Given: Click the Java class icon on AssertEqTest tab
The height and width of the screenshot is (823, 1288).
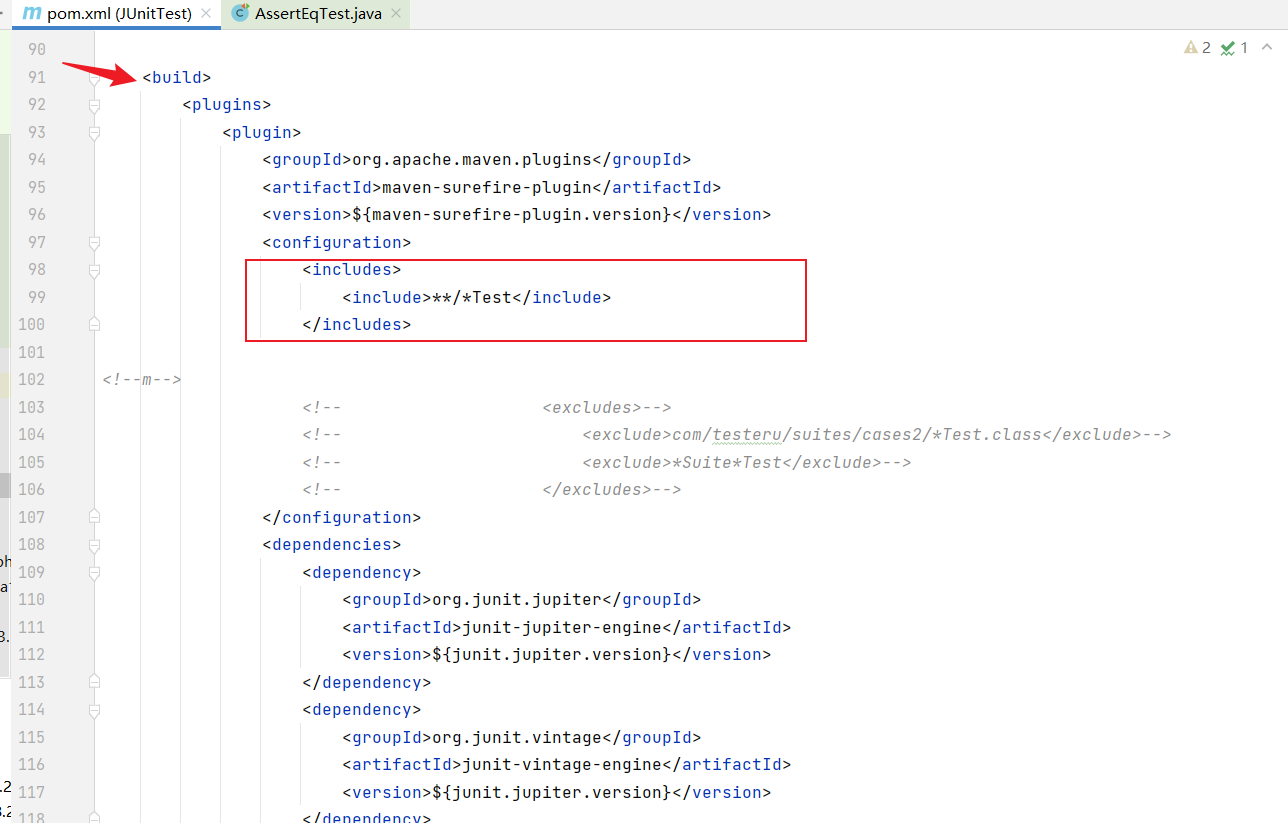Looking at the screenshot, I should [x=240, y=14].
